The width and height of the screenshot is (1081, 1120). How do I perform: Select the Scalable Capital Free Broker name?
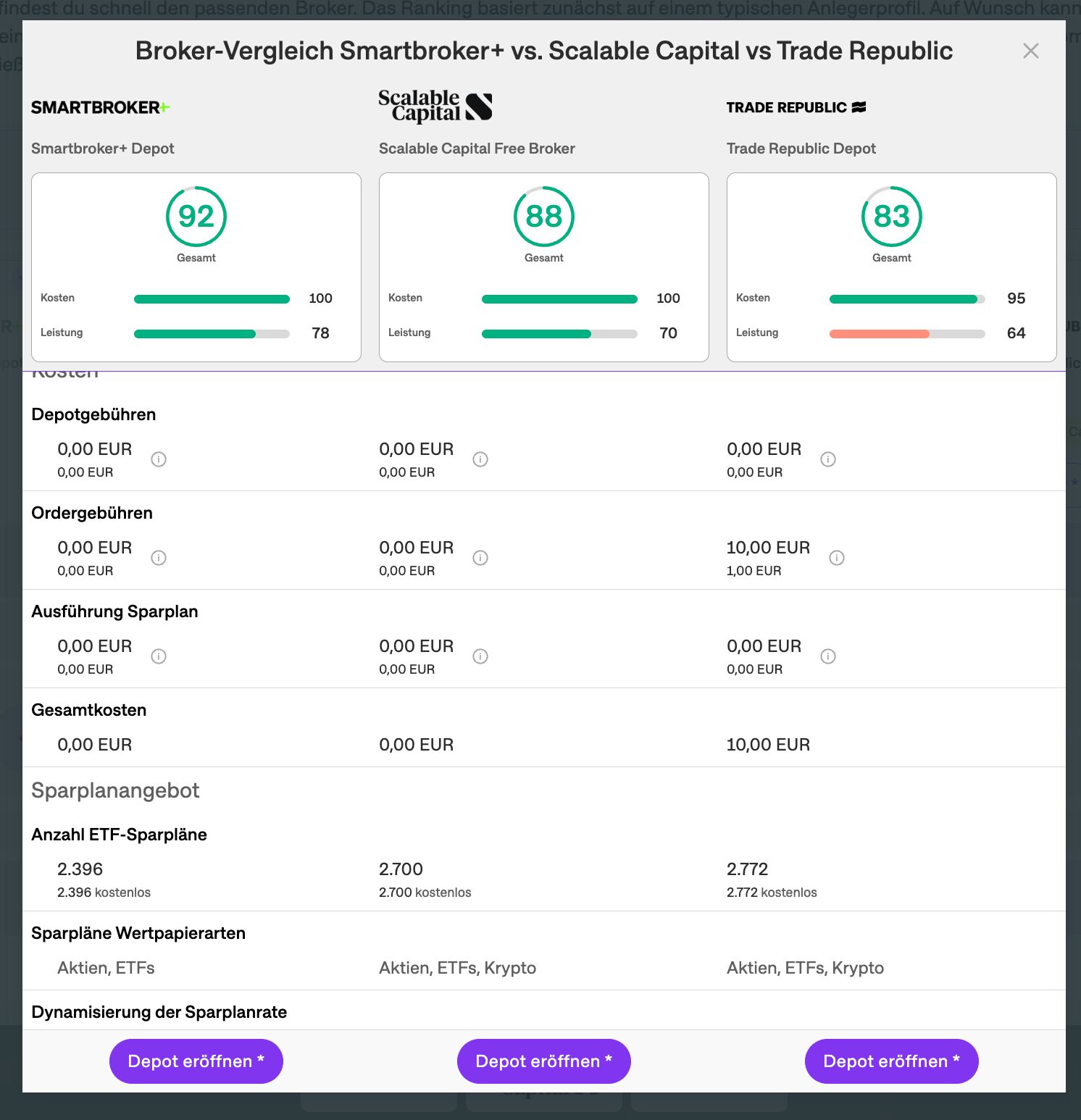(477, 149)
